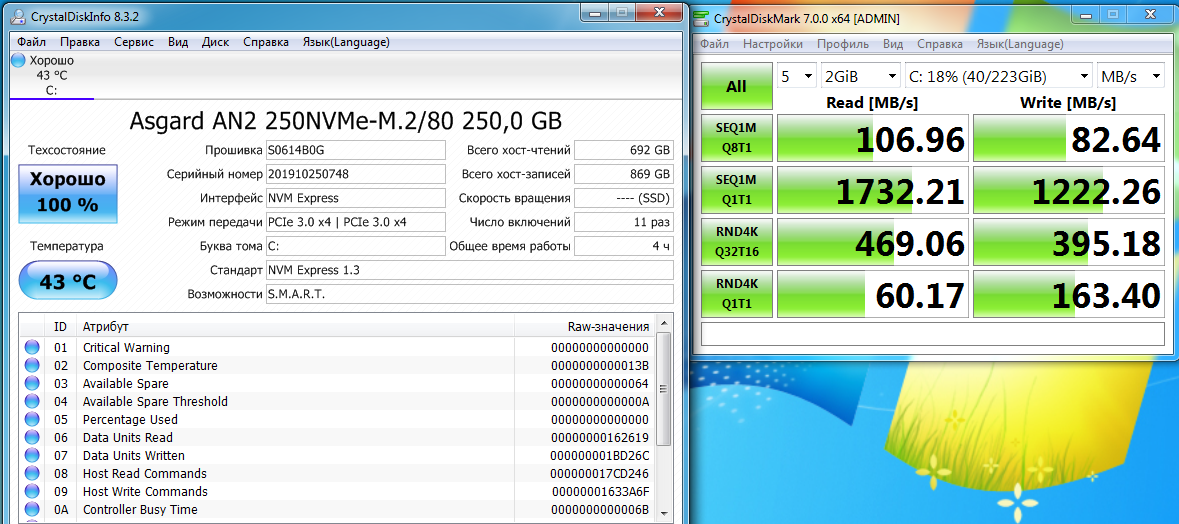Click total host writes value 869 GB
The width and height of the screenshot is (1179, 524).
pyautogui.click(x=624, y=174)
